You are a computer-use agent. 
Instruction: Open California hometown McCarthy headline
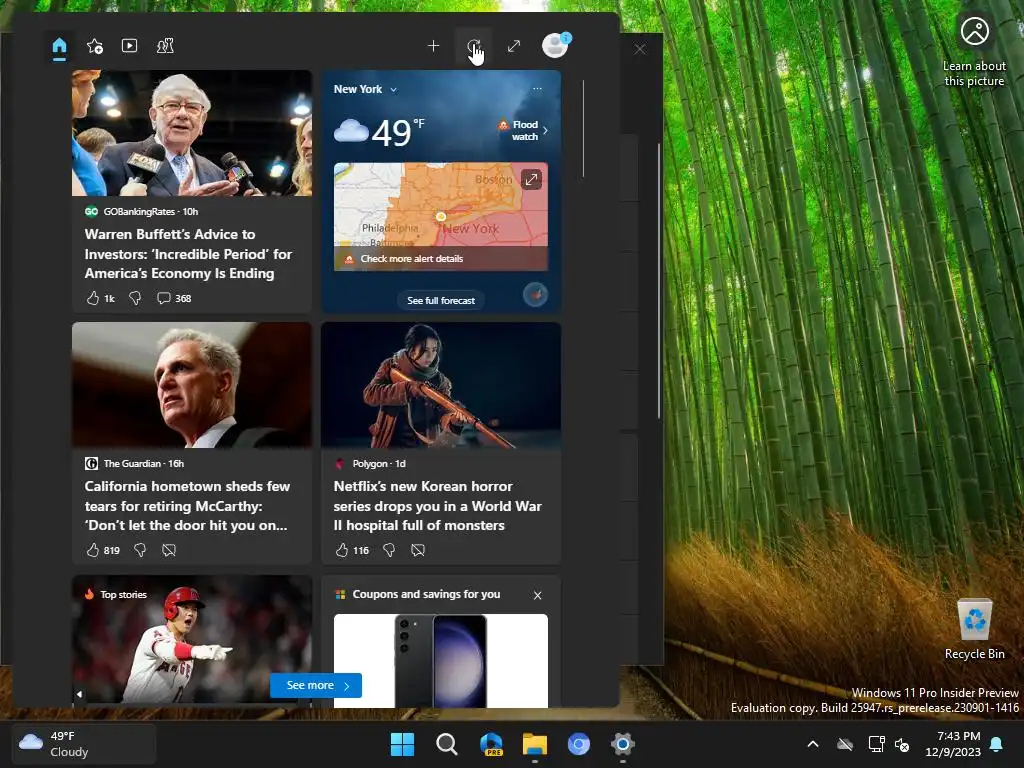click(x=187, y=506)
